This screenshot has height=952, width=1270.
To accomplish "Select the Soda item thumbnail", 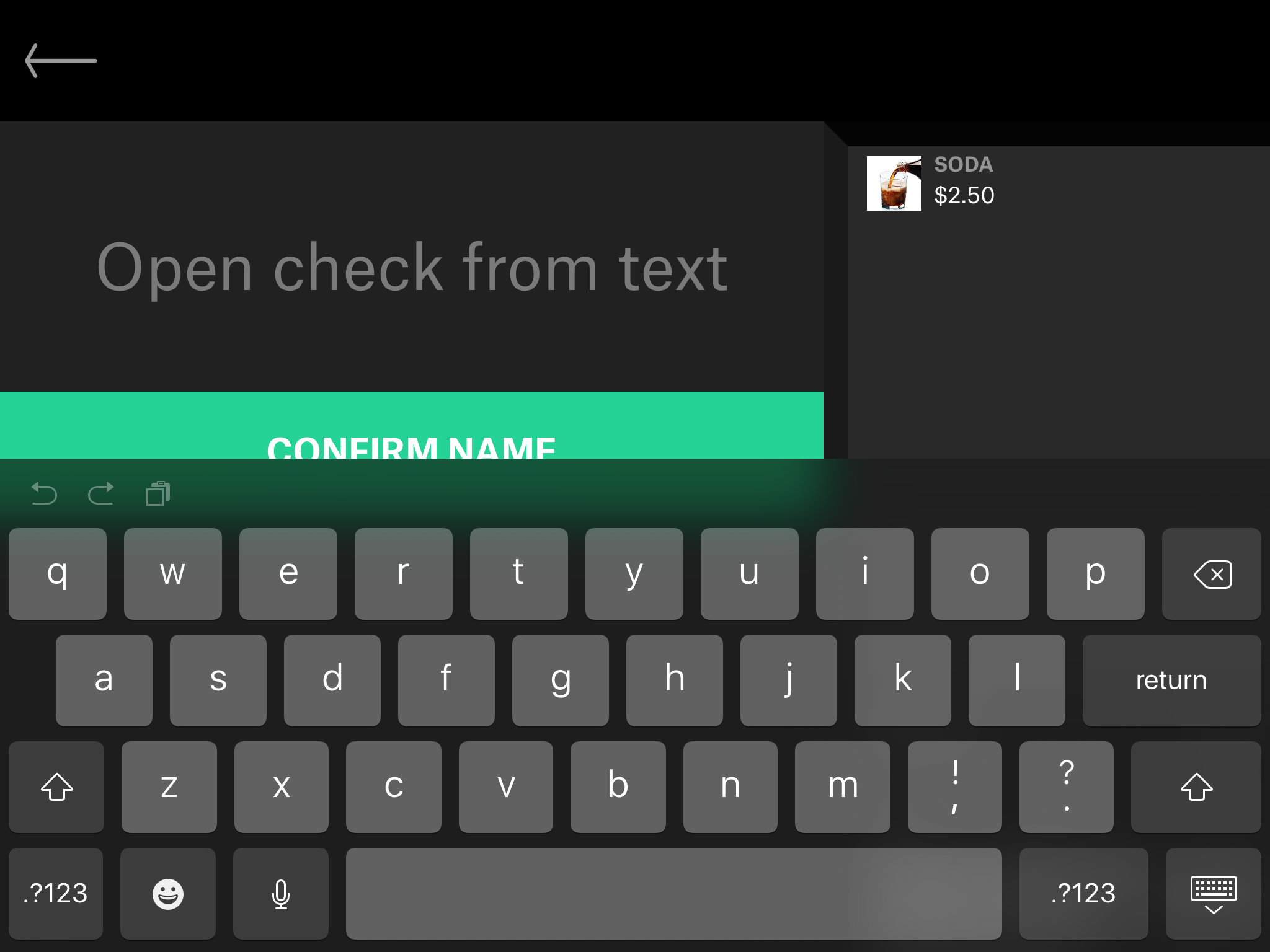I will coord(894,183).
